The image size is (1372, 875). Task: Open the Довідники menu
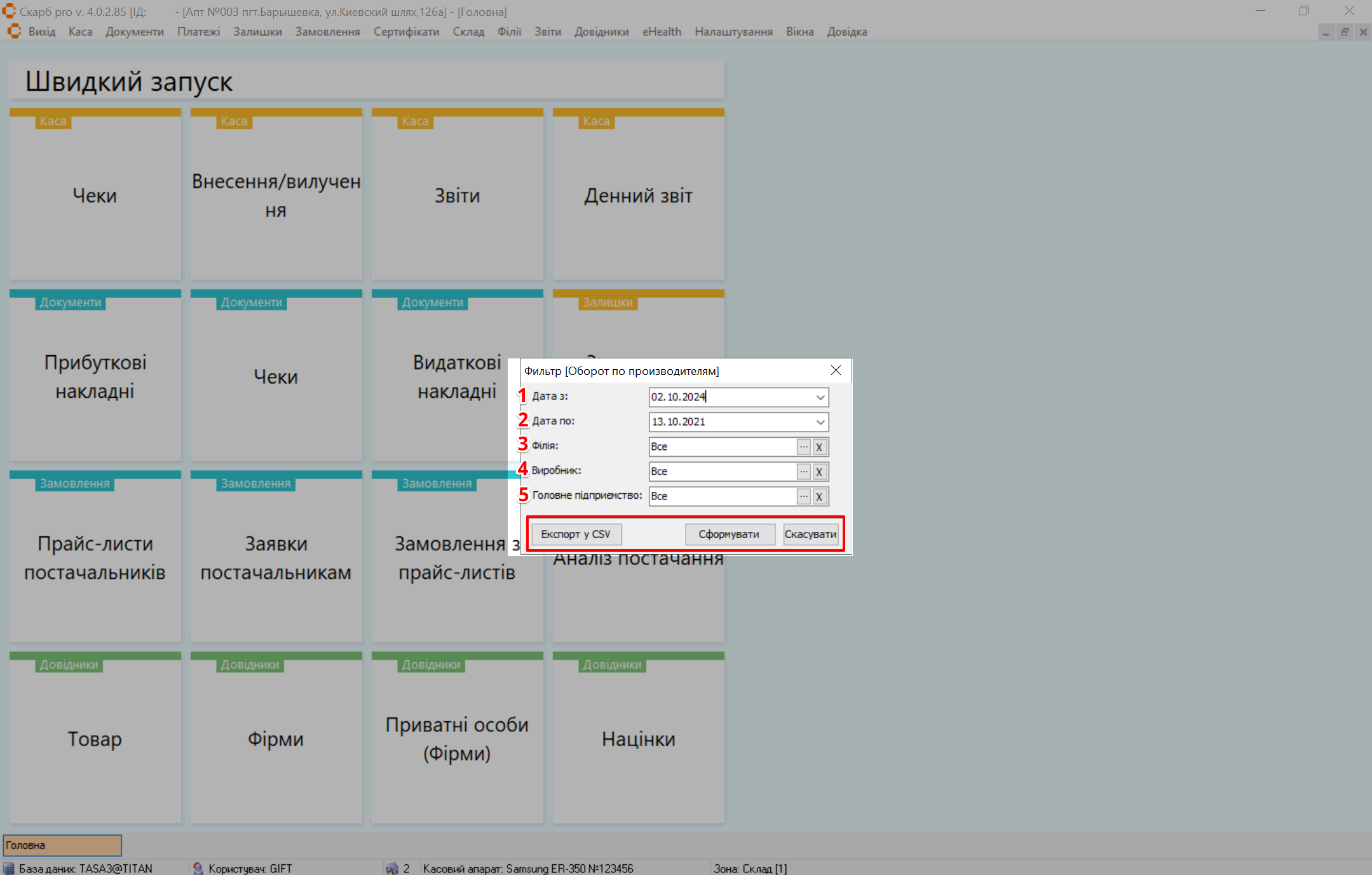601,32
